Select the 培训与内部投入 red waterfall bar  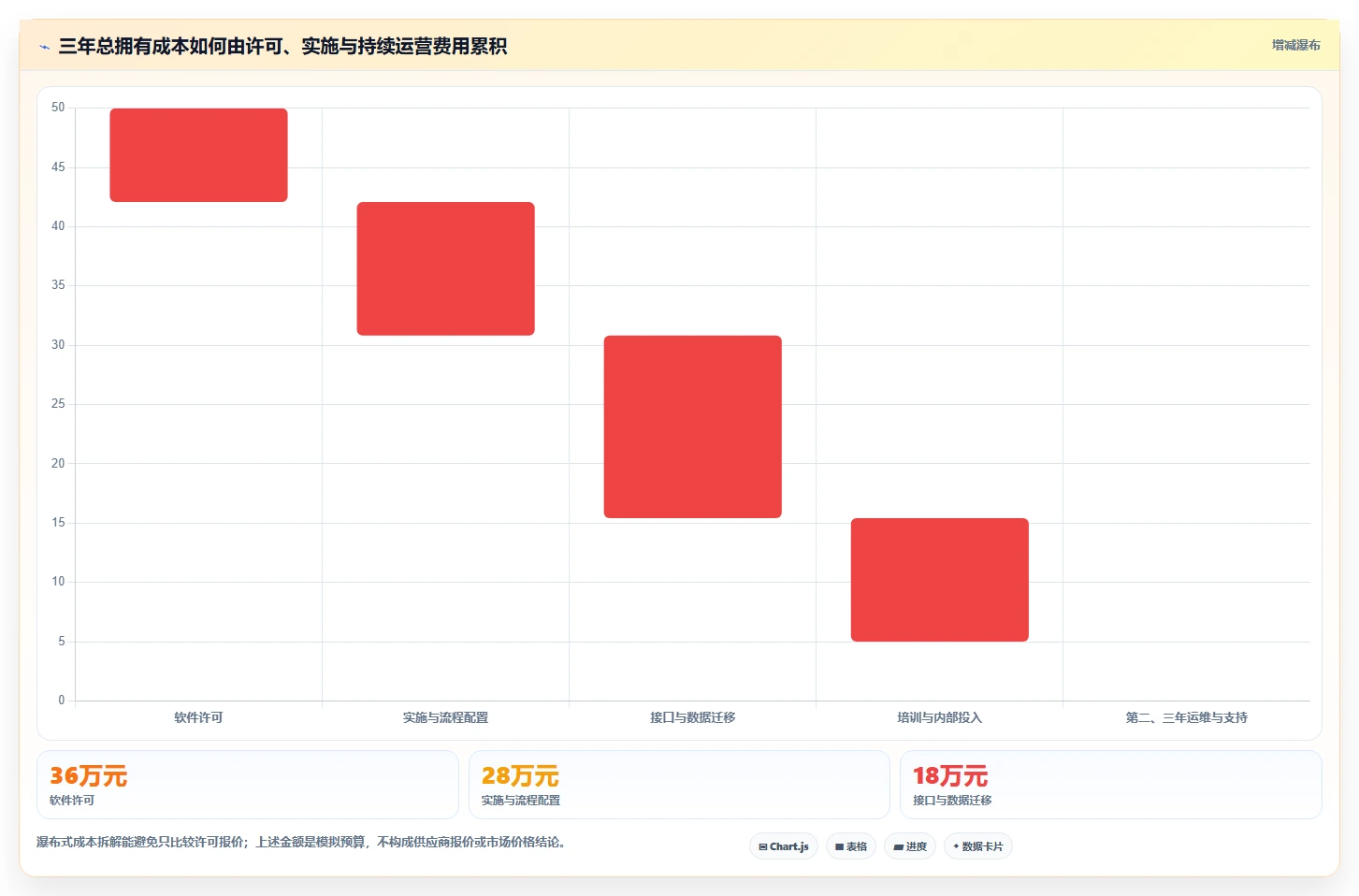tap(939, 580)
